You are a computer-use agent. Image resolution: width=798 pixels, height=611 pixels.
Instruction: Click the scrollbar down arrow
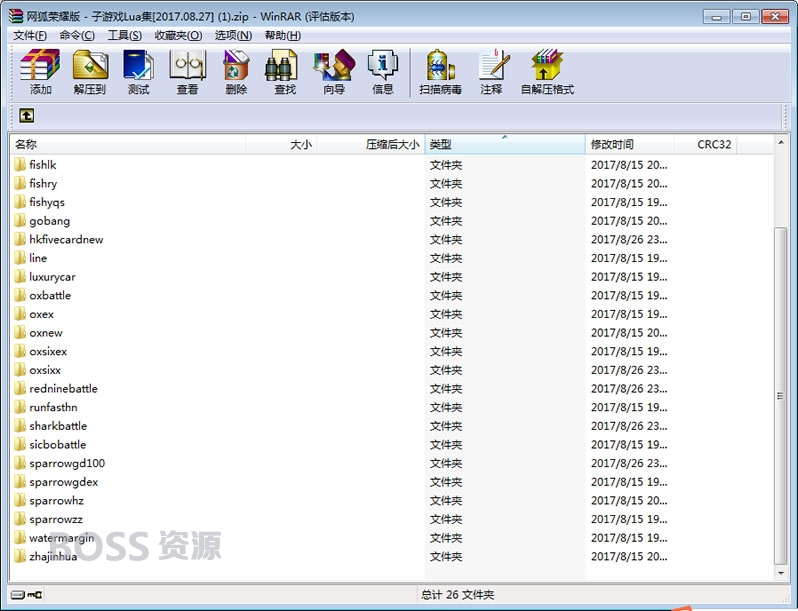click(781, 573)
